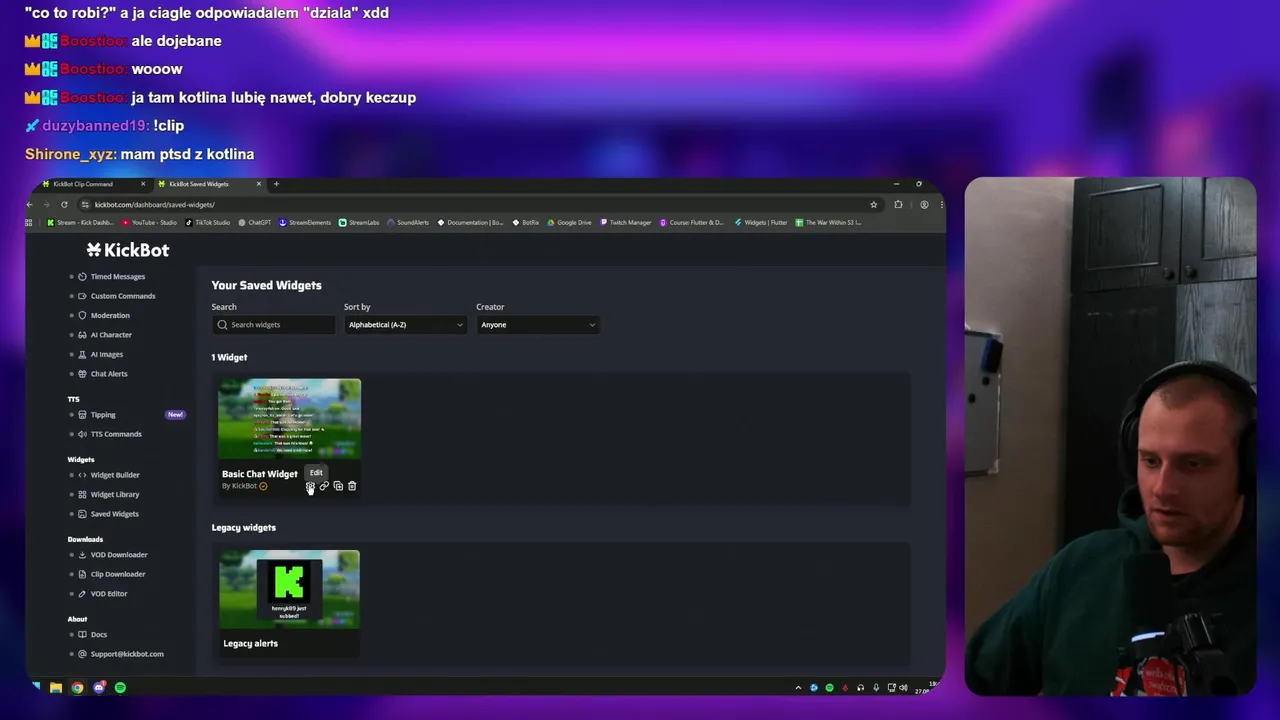Viewport: 1280px width, 720px height.
Task: Switch to KickBot Clip Command tab
Action: [90, 184]
